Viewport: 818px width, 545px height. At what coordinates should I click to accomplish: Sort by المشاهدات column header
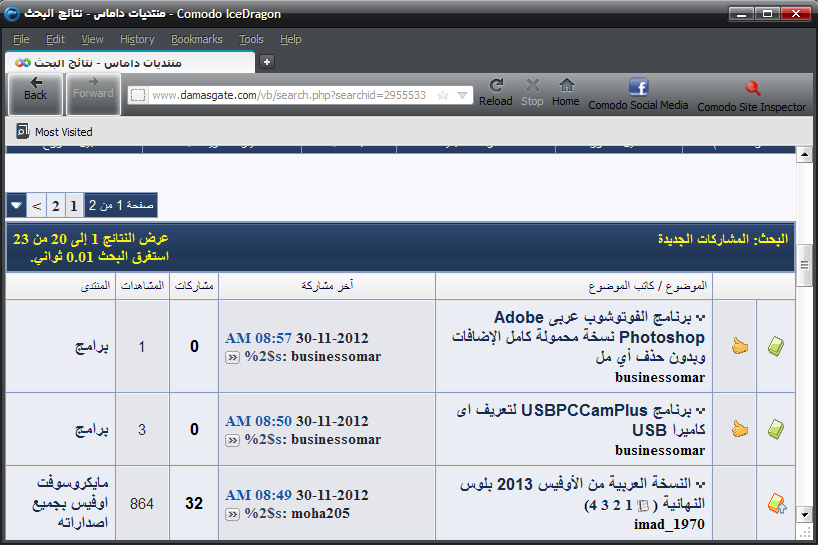142,285
